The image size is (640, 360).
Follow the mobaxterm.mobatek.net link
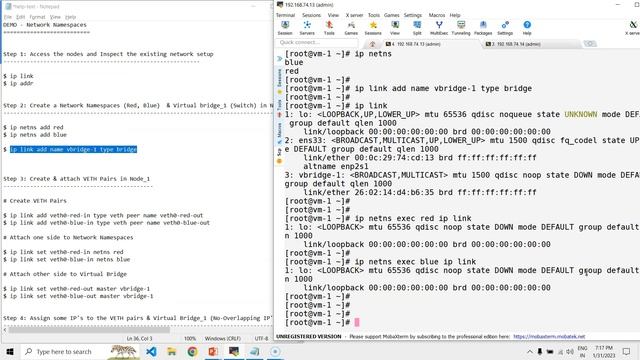click(x=549, y=337)
